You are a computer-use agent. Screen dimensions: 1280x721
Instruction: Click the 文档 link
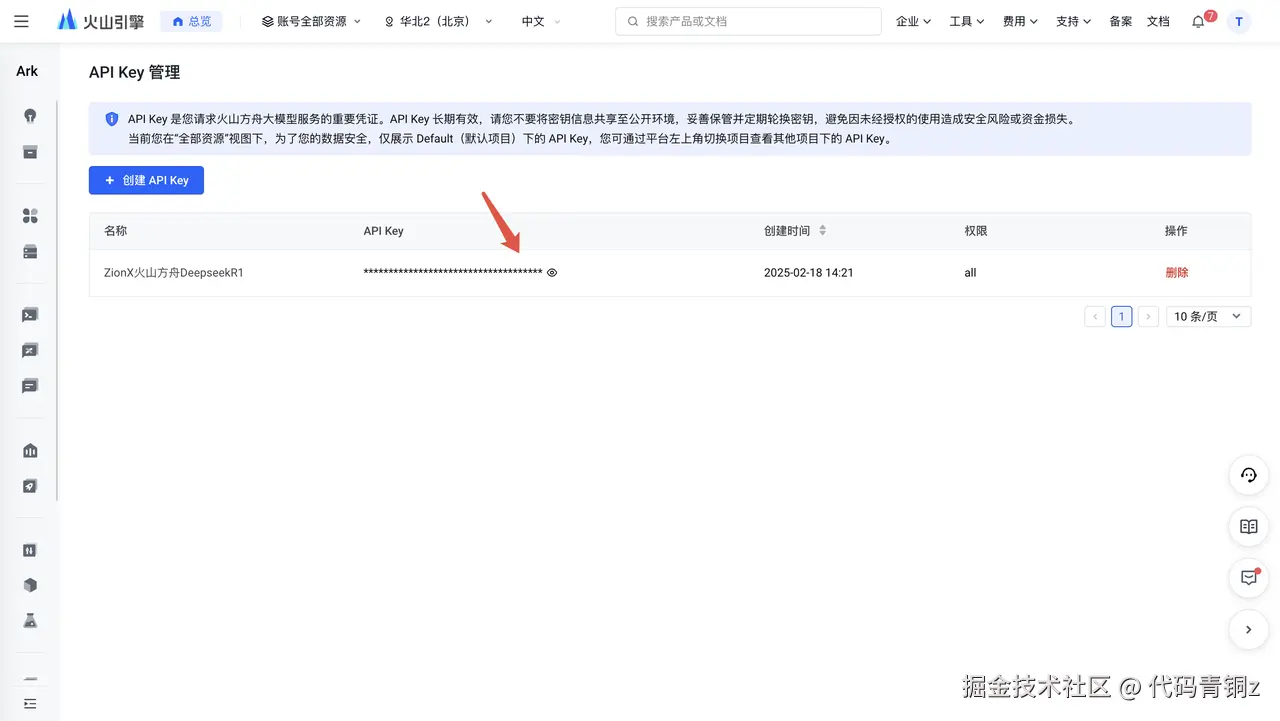pyautogui.click(x=1158, y=21)
